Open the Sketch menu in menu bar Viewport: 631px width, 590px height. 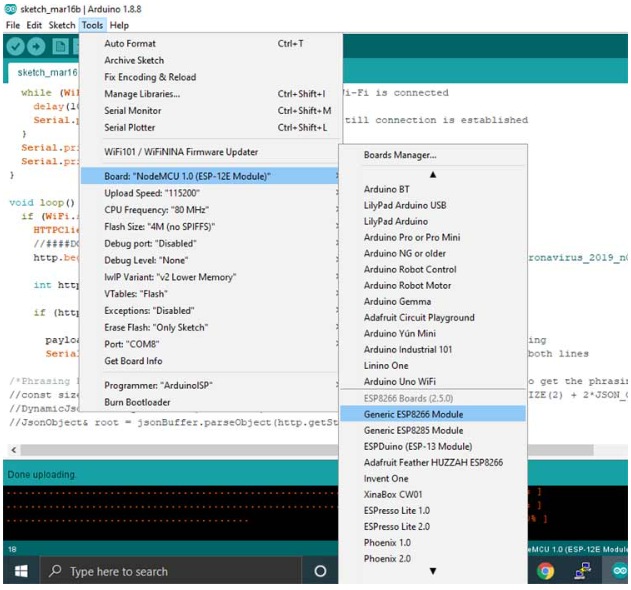pyautogui.click(x=62, y=25)
